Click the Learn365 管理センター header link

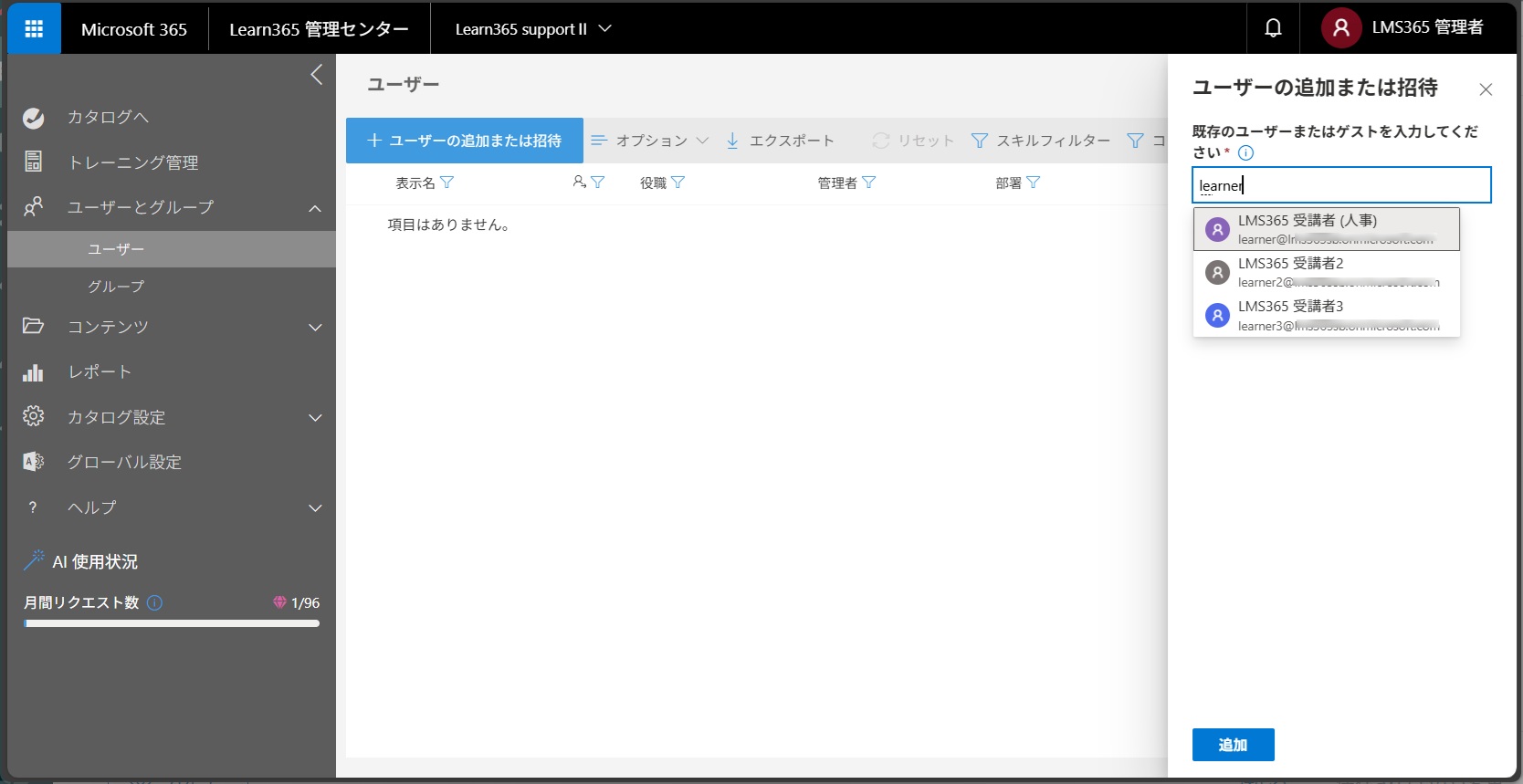coord(319,29)
